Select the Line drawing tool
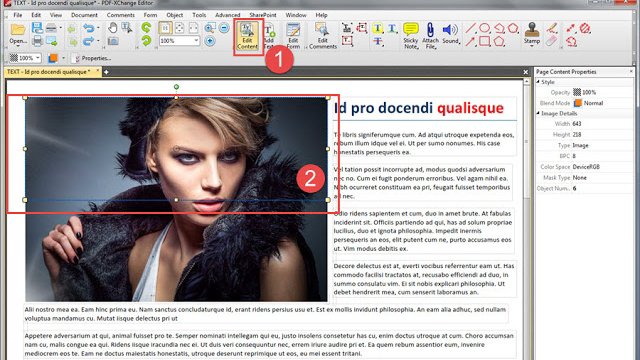Screen dimensions: 640x360 (x=470, y=28)
